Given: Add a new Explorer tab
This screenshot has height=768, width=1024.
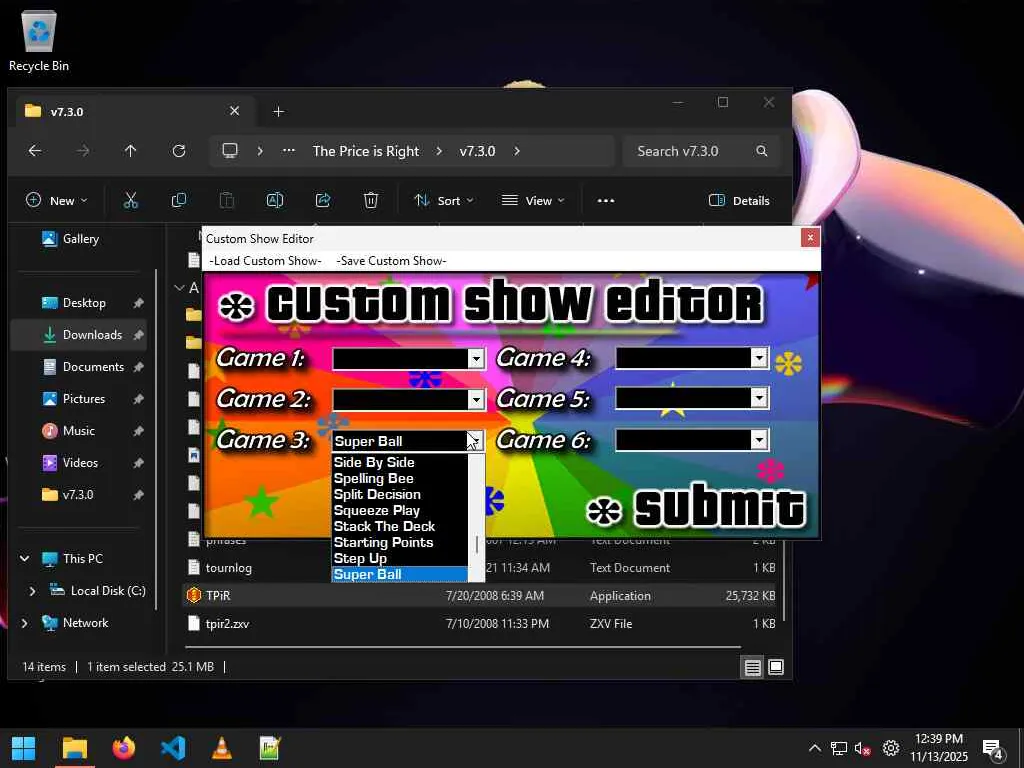Looking at the screenshot, I should tap(279, 112).
